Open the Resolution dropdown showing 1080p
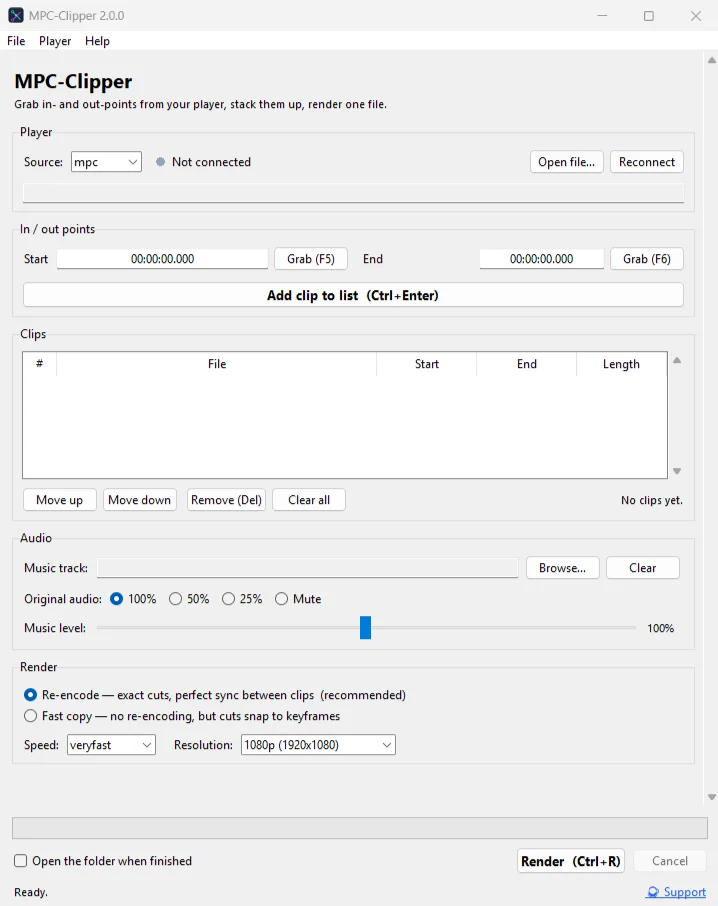The height and width of the screenshot is (906, 718). [x=318, y=745]
